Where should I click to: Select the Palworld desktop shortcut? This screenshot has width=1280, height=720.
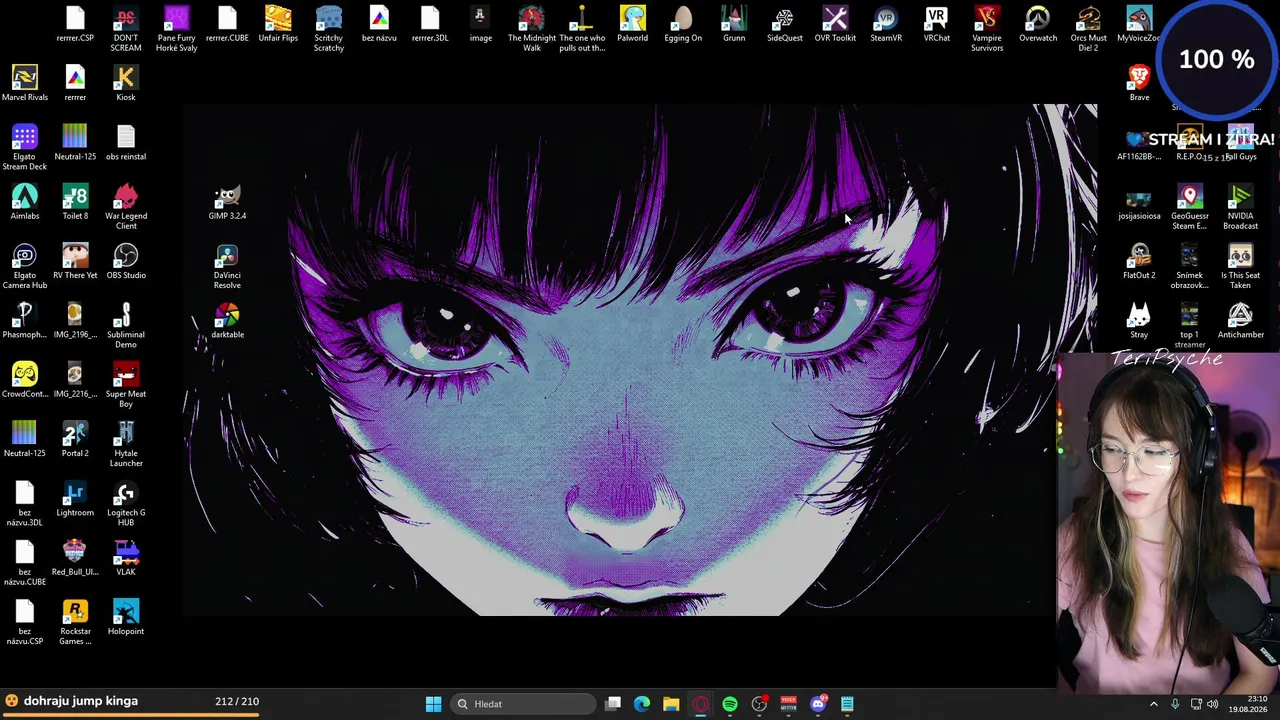[x=632, y=25]
